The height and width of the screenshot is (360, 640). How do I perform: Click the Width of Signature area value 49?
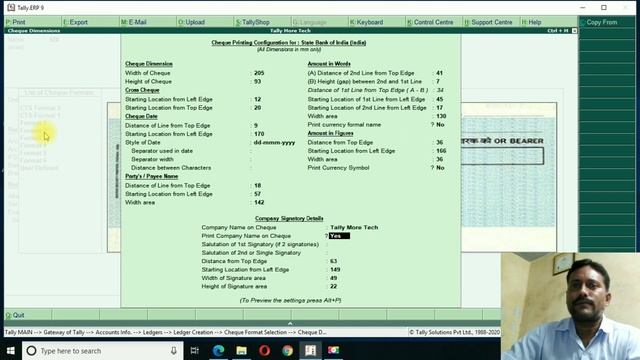coord(333,278)
